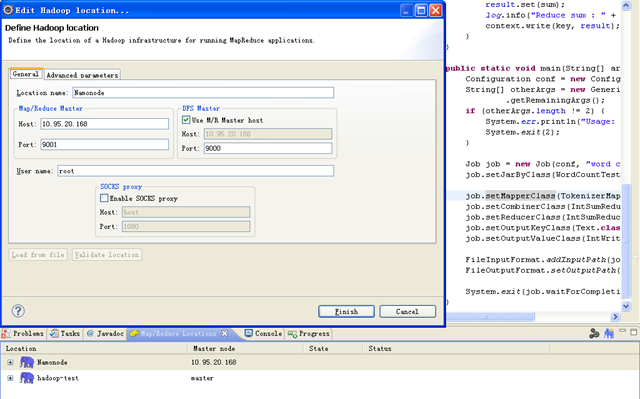The width and height of the screenshot is (640, 399).
Task: Click the Map/Reduce Master Port field
Action: coord(104,144)
